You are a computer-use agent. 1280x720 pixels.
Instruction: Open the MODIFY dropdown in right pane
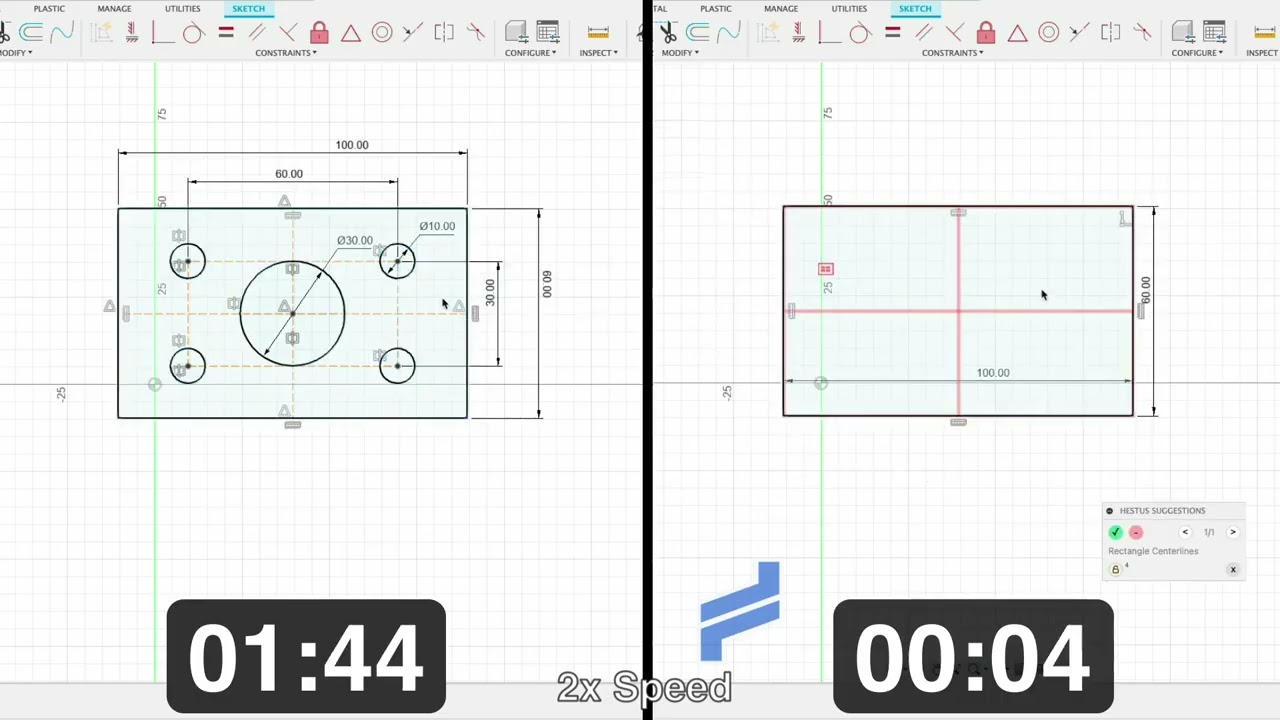click(681, 53)
